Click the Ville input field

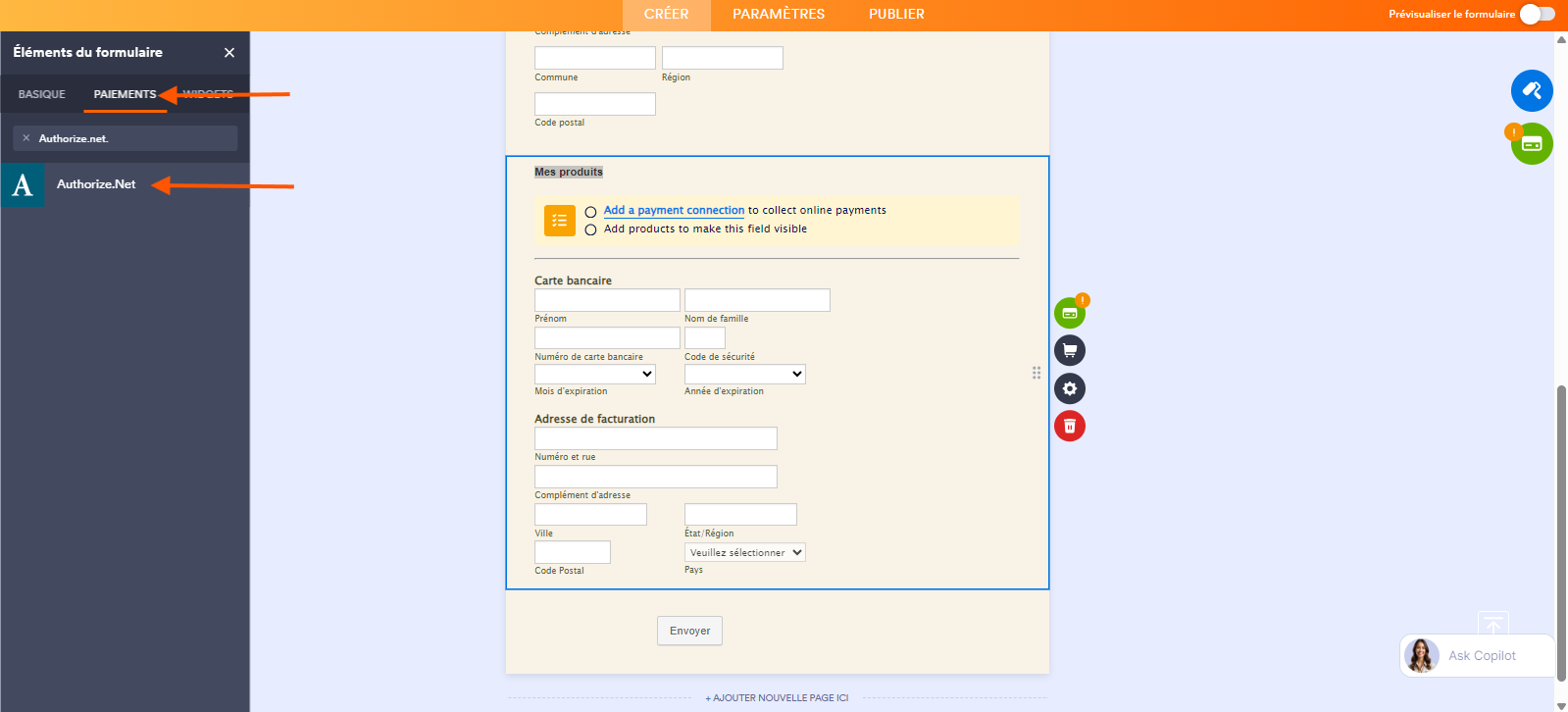[590, 515]
